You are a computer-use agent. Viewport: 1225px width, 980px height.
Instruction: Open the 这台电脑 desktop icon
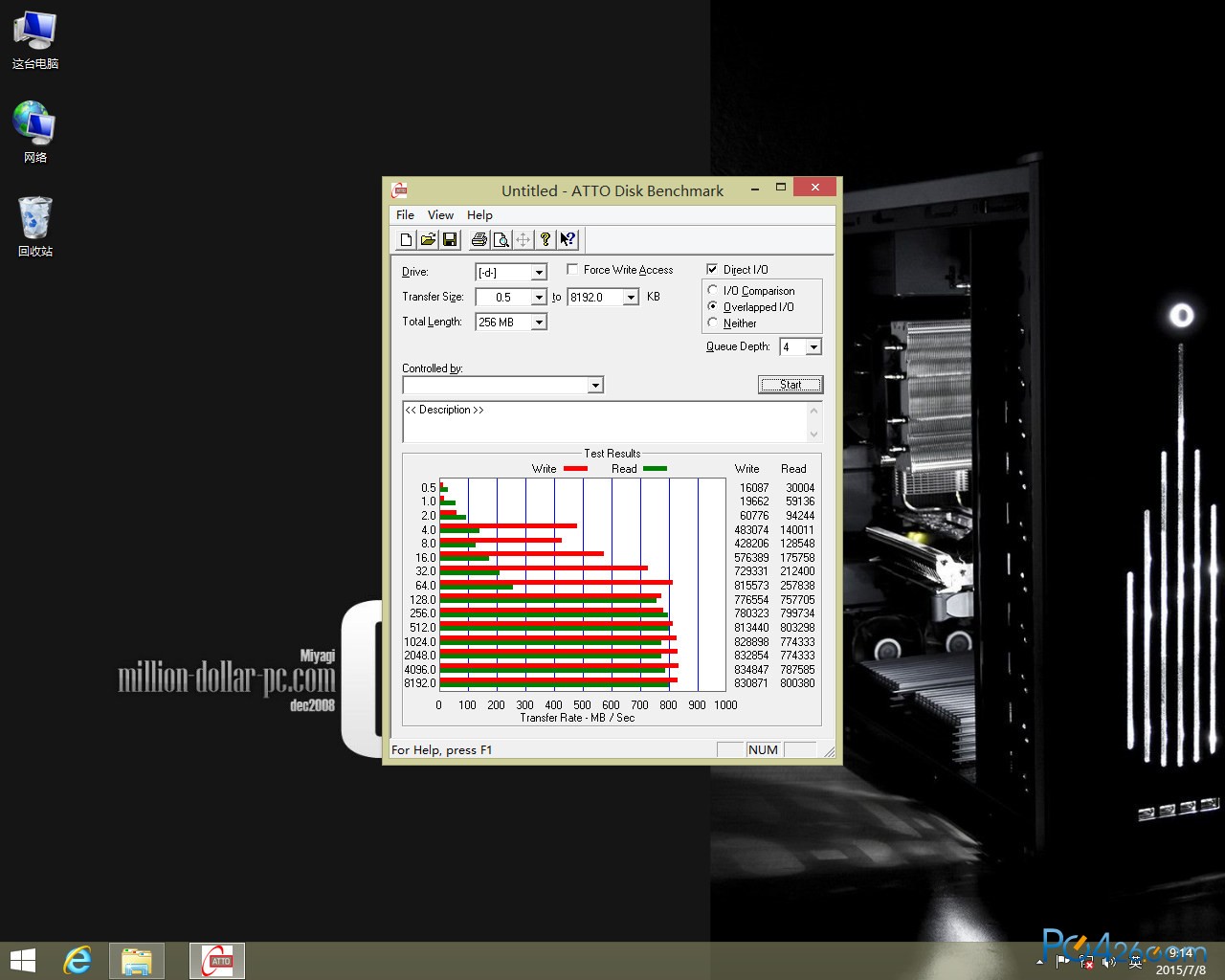click(35, 40)
